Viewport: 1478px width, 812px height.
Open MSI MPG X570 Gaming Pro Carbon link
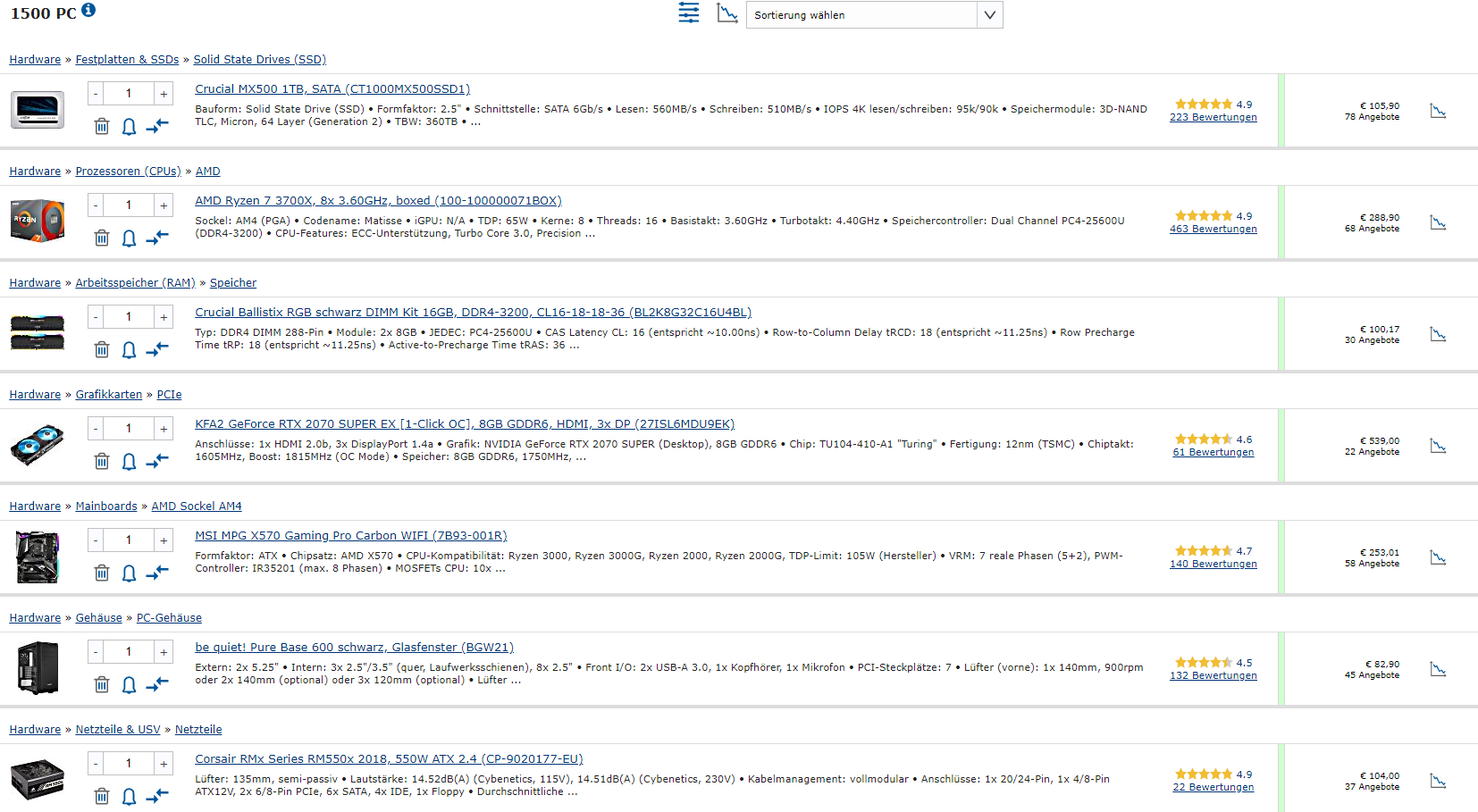(x=350, y=535)
